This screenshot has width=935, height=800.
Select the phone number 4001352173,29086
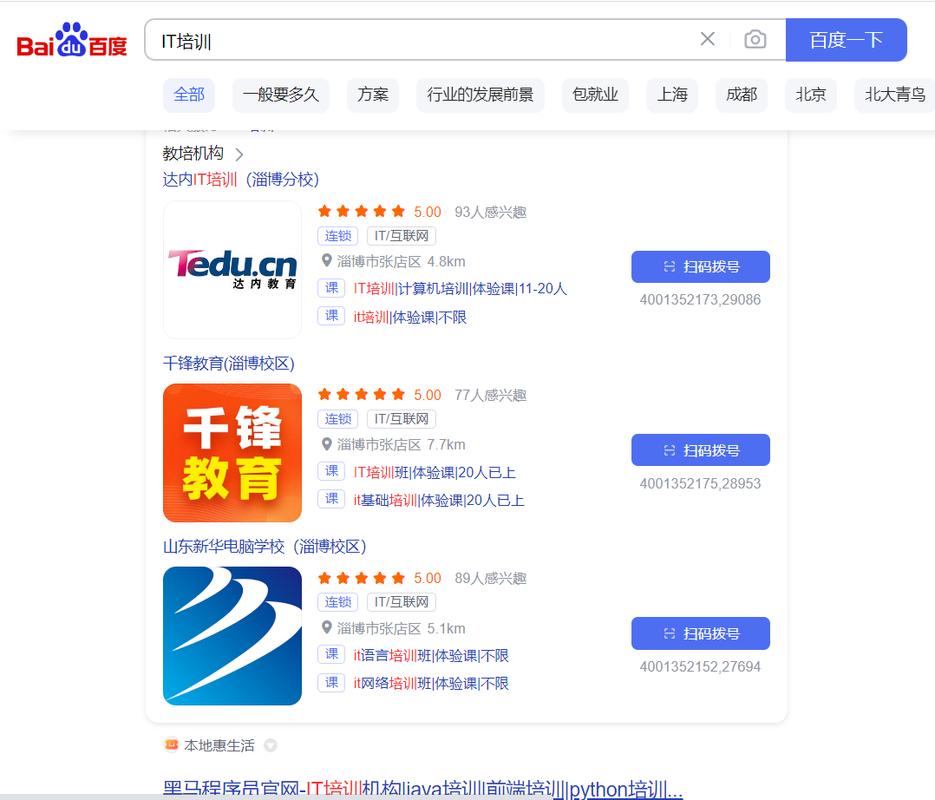(x=700, y=300)
